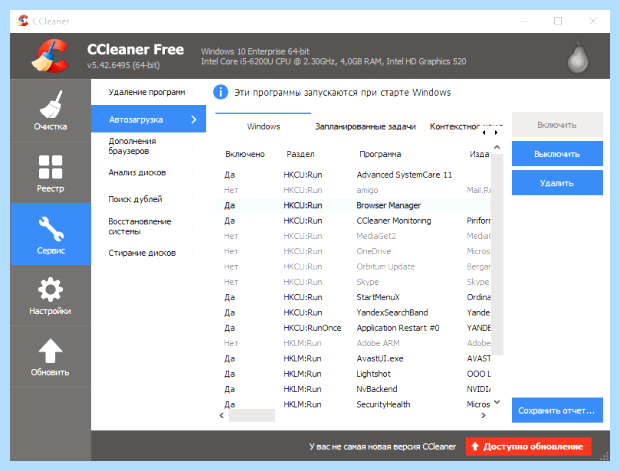
Task: Click the pear icon in header
Action: point(578,58)
